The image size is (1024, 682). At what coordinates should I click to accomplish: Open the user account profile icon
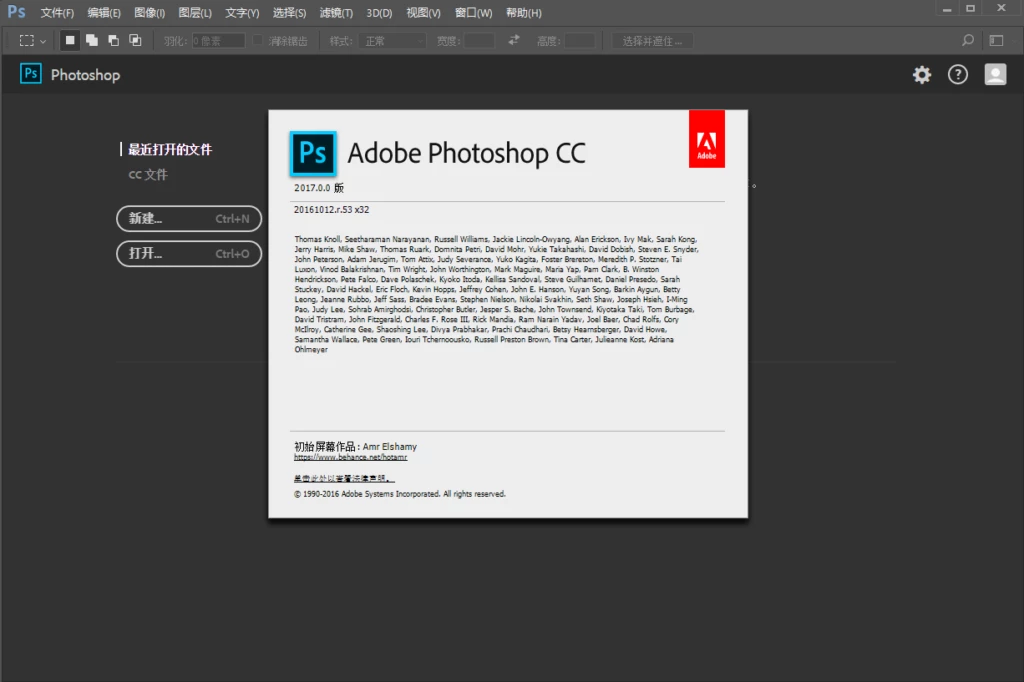[x=995, y=74]
